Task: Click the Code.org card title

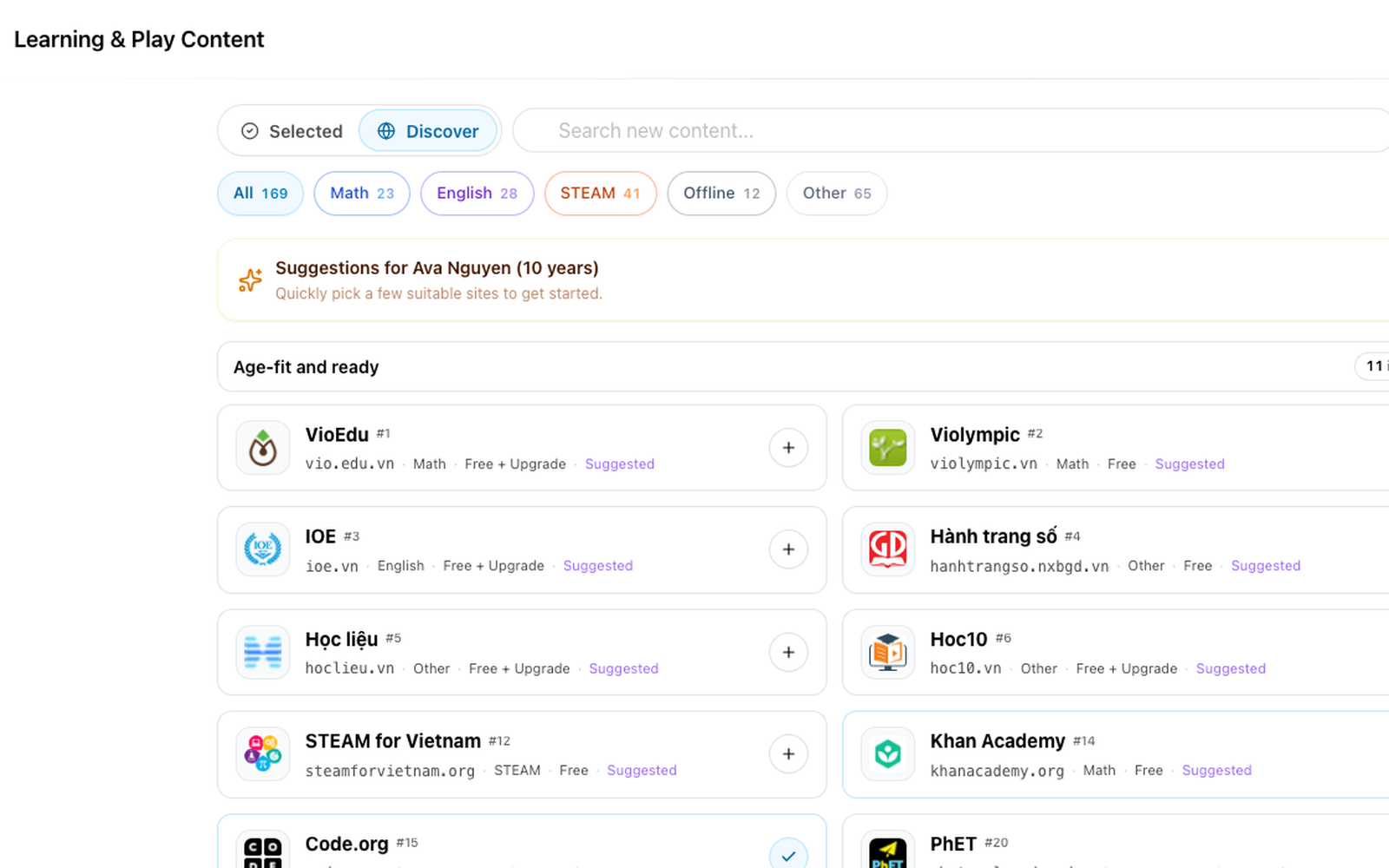Action: coord(346,844)
